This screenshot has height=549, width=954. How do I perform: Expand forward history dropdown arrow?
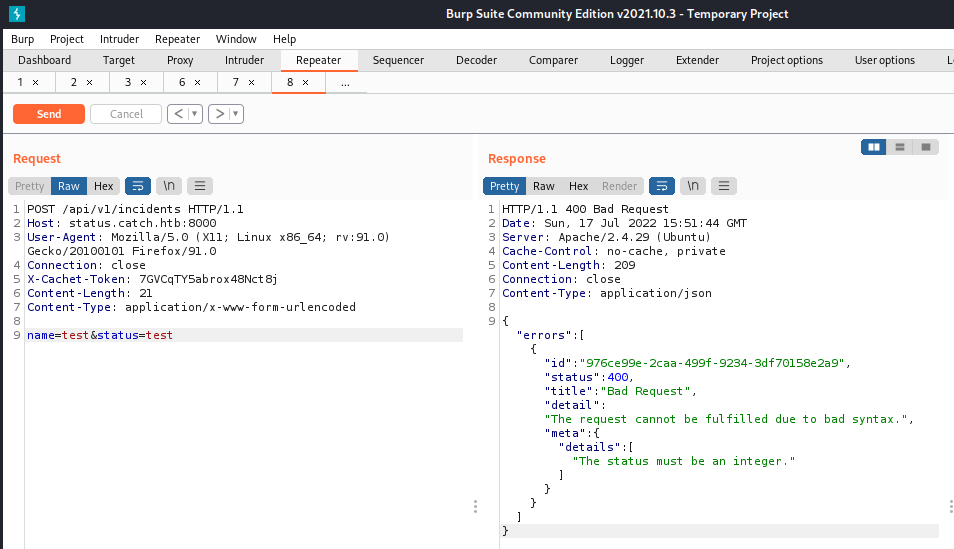[235, 114]
